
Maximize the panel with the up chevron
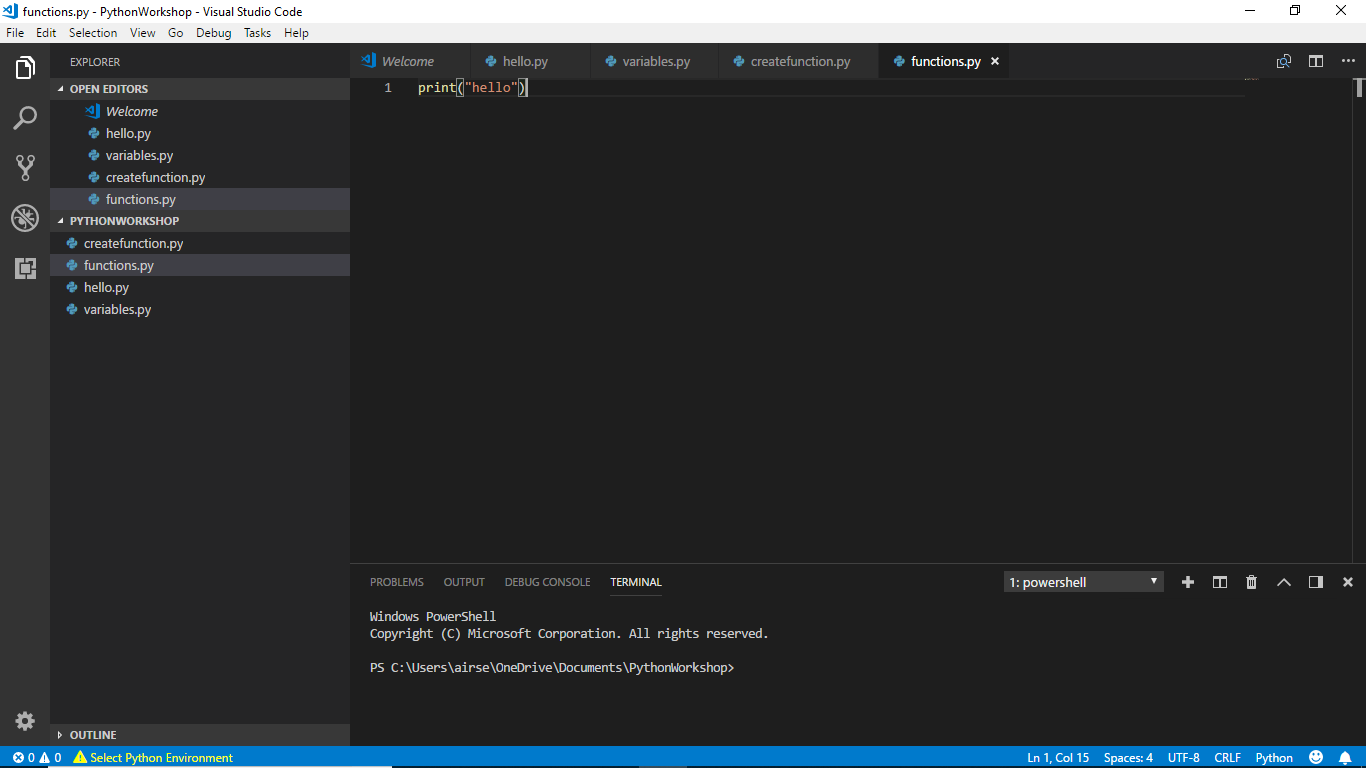[x=1284, y=582]
